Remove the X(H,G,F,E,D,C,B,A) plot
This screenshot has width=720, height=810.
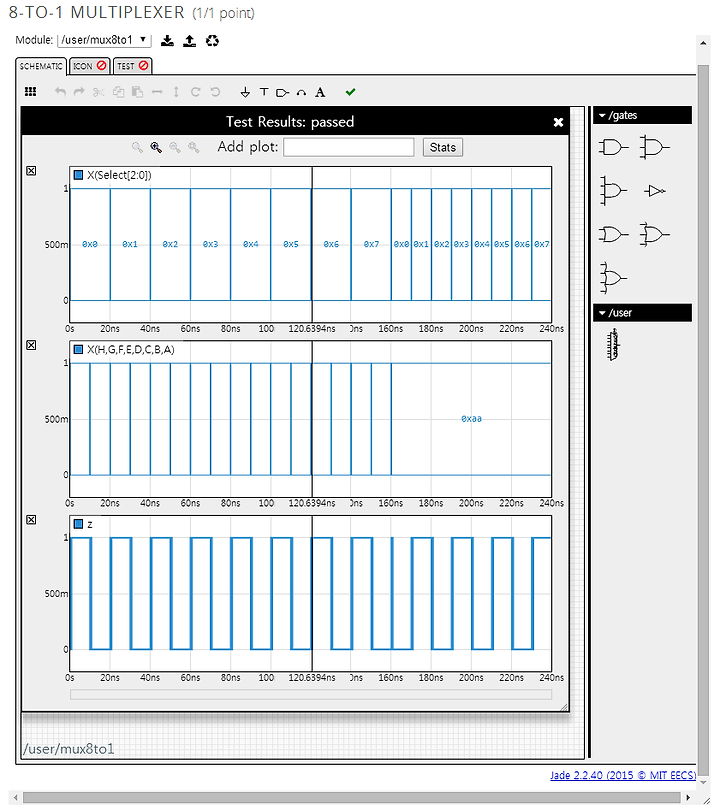[31, 345]
